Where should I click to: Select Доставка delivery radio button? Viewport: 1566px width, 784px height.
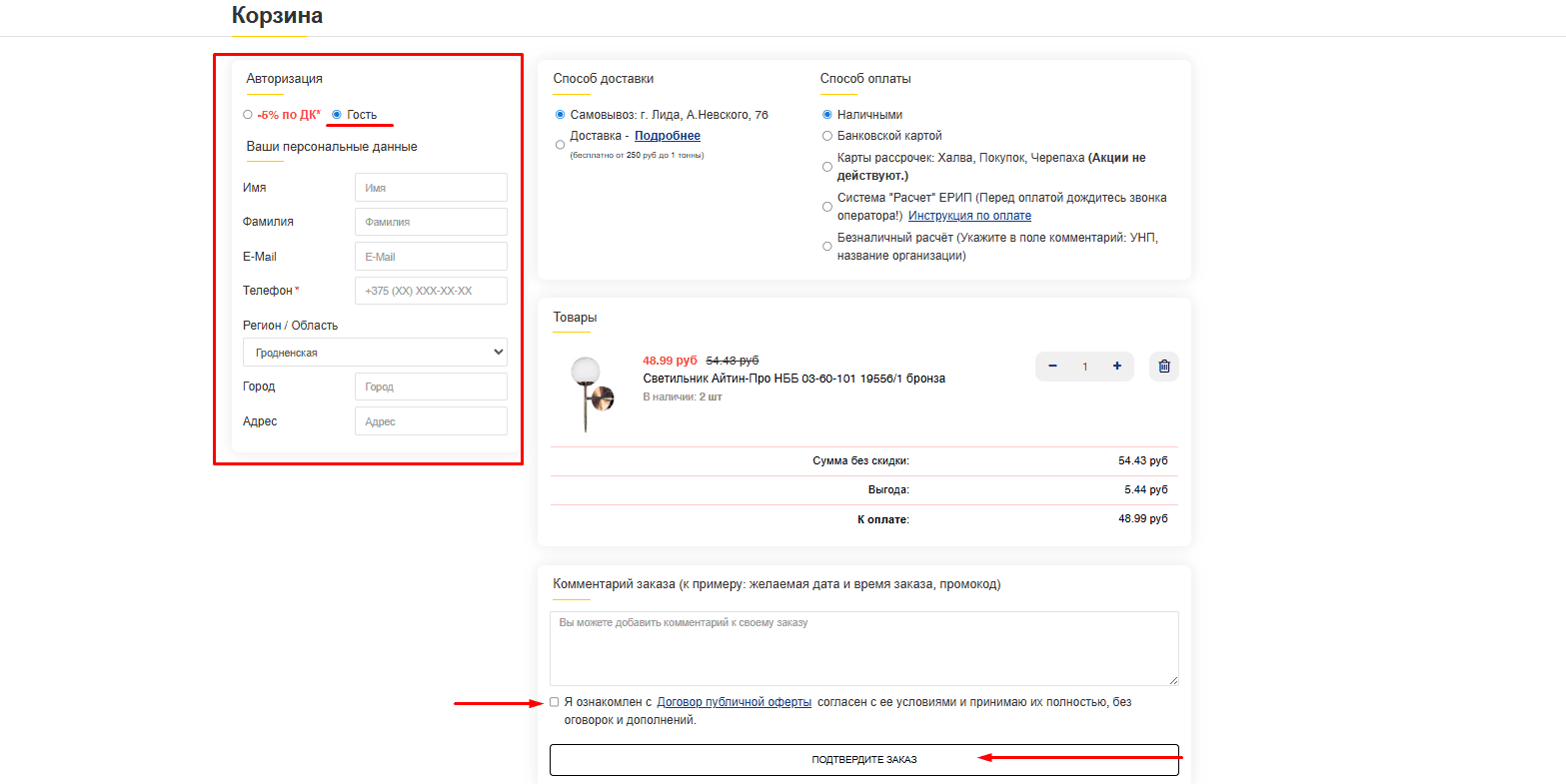pos(560,145)
